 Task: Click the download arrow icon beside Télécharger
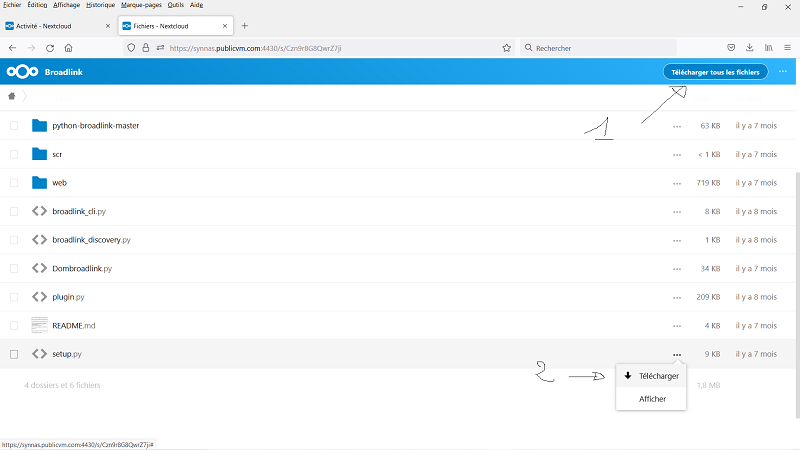pyautogui.click(x=628, y=376)
